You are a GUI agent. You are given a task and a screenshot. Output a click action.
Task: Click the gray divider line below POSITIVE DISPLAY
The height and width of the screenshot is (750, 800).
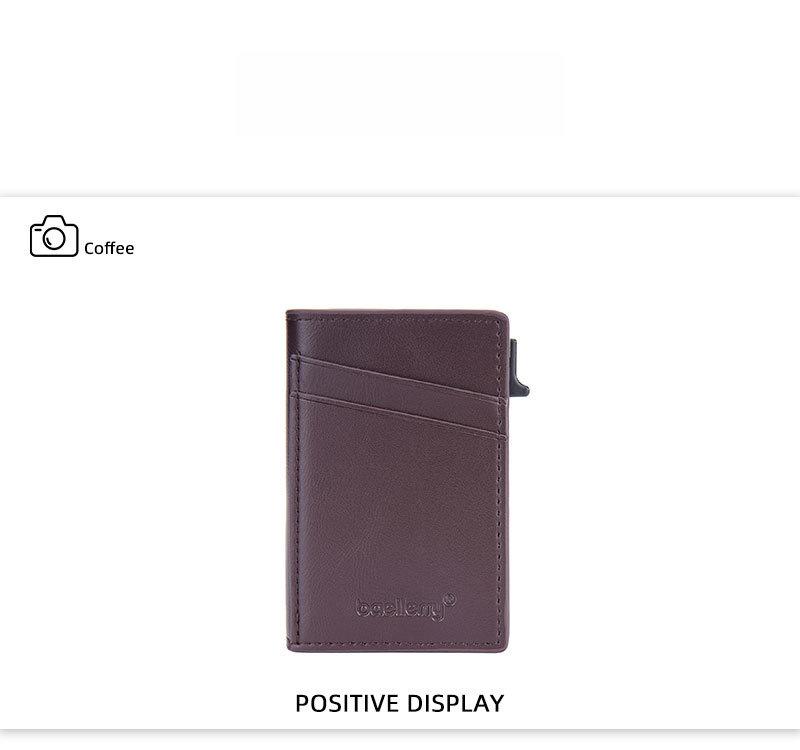(400, 731)
